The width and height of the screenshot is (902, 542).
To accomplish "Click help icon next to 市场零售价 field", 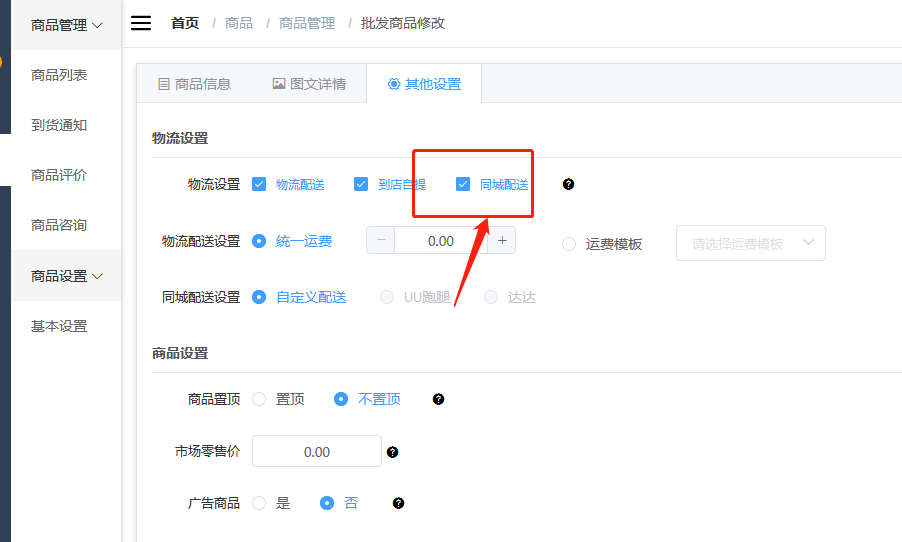I will point(392,452).
